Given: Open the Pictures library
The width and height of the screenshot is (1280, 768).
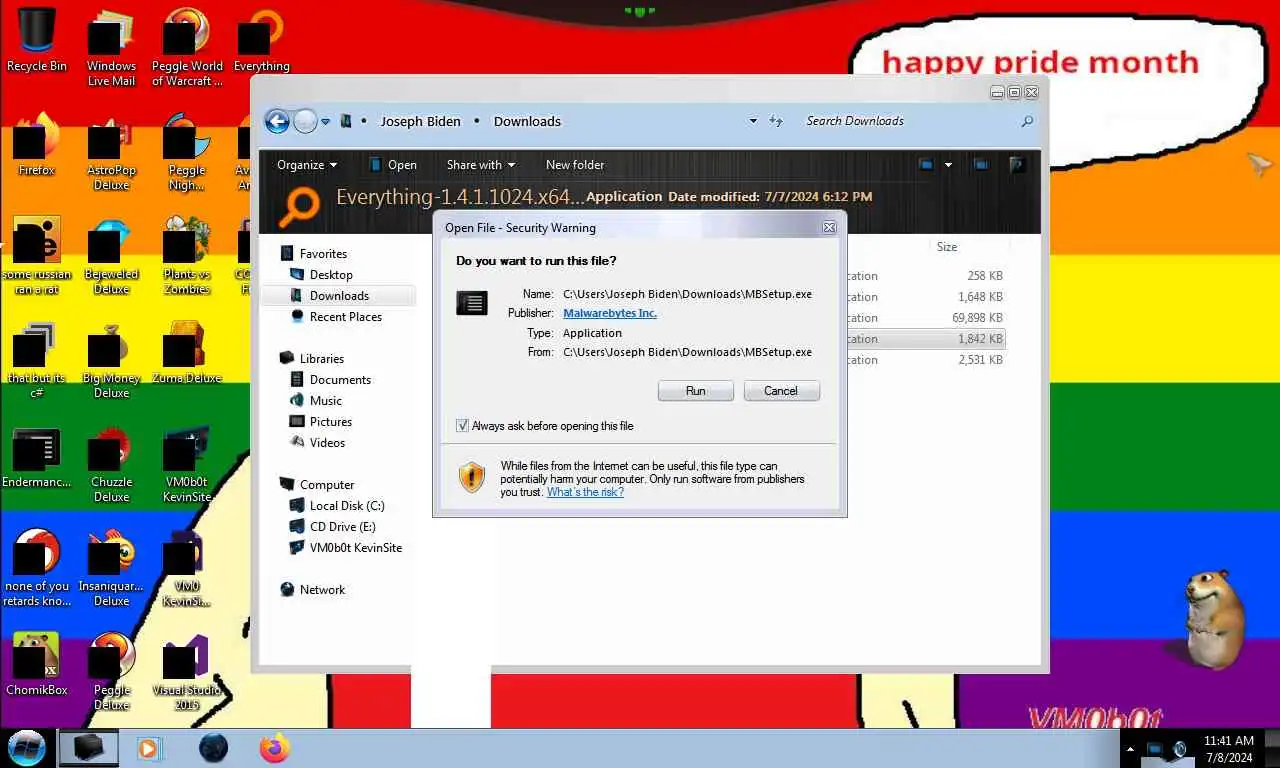Looking at the screenshot, I should click(x=331, y=422).
